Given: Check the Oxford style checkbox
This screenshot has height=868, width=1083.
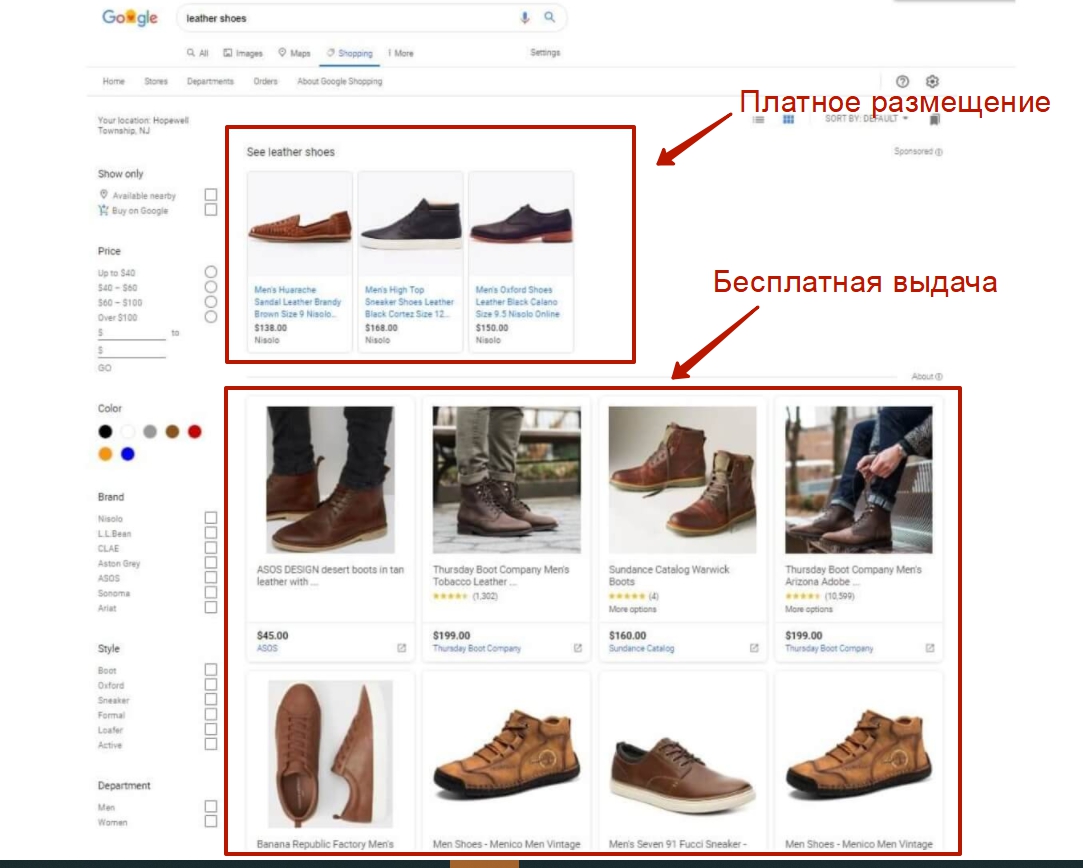Looking at the screenshot, I should [x=211, y=685].
